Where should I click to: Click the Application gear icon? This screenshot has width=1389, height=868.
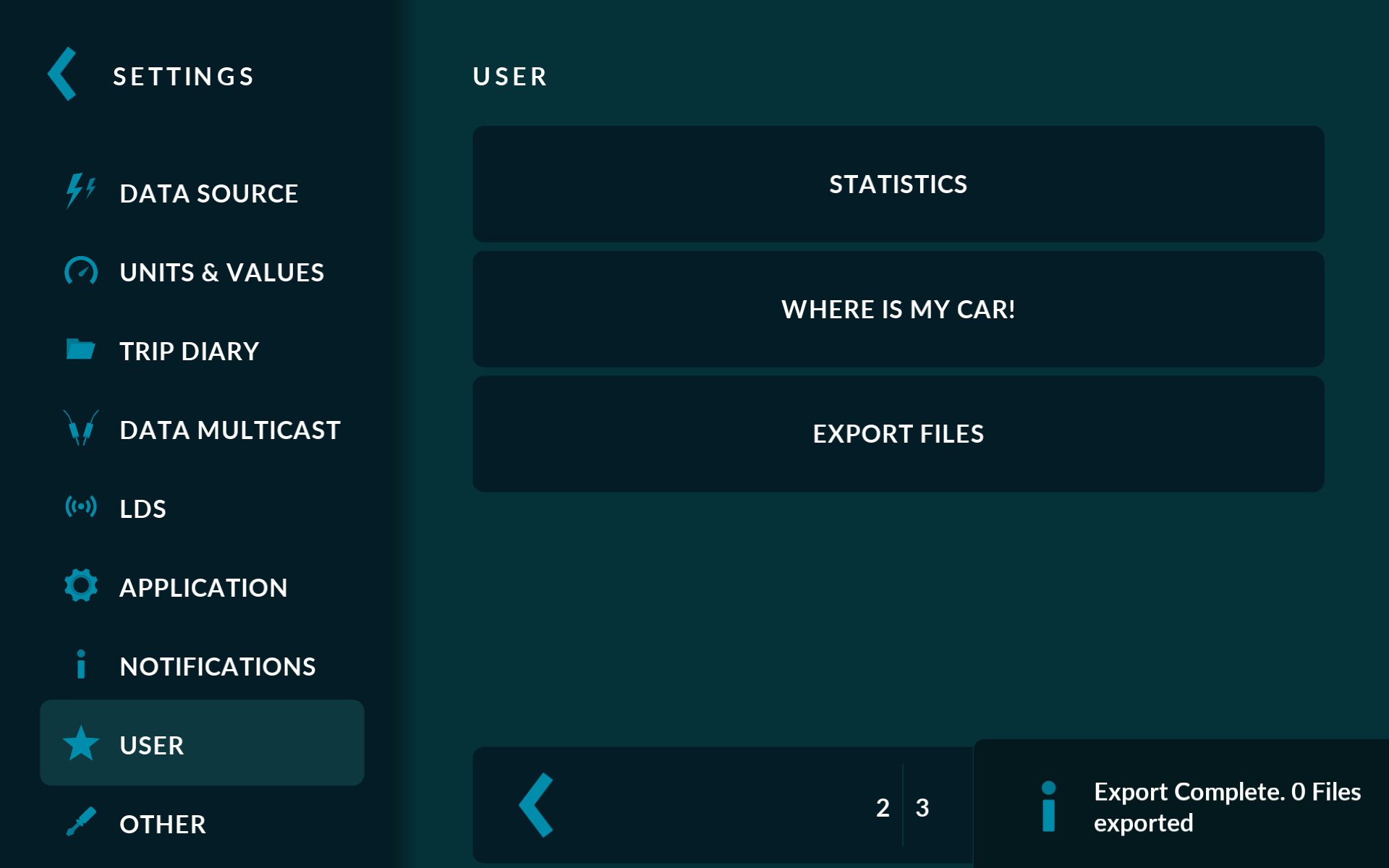click(x=80, y=585)
